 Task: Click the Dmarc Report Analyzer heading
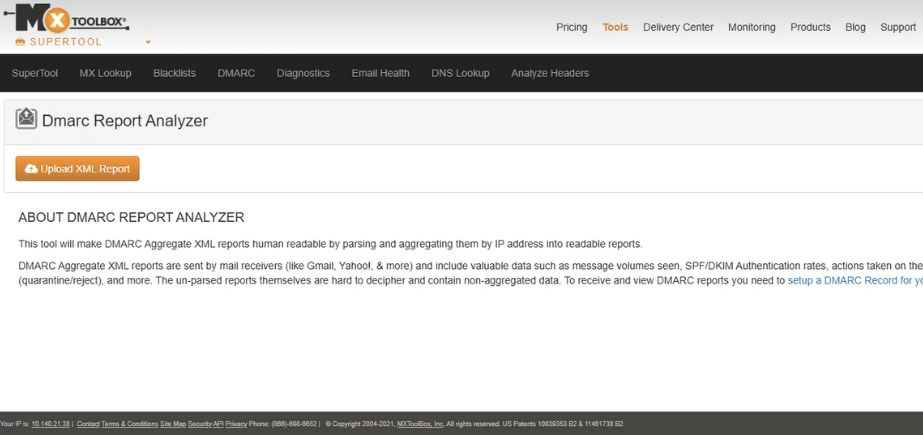(x=125, y=121)
